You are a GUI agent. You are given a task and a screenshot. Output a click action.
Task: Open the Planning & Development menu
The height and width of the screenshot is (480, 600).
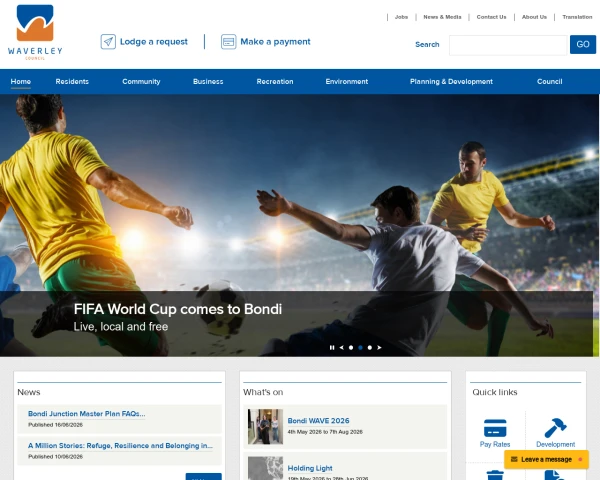pyautogui.click(x=451, y=82)
